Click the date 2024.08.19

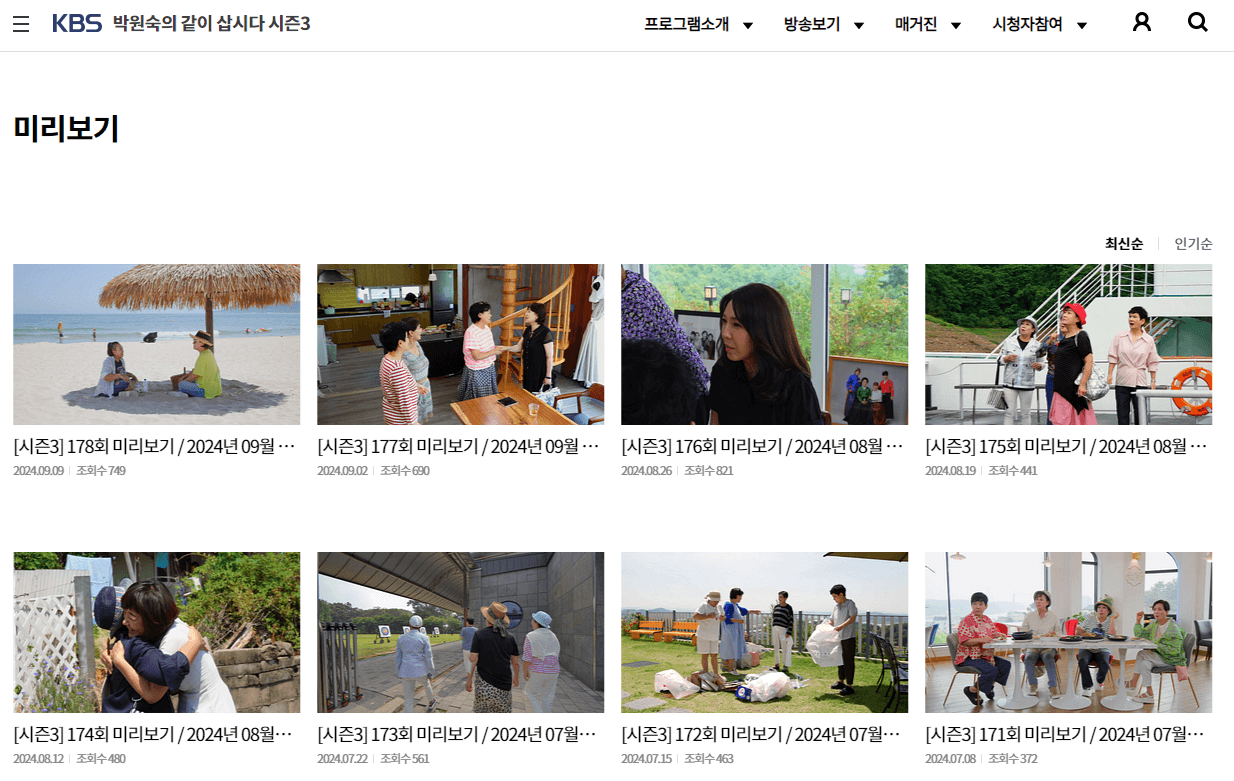tap(950, 471)
